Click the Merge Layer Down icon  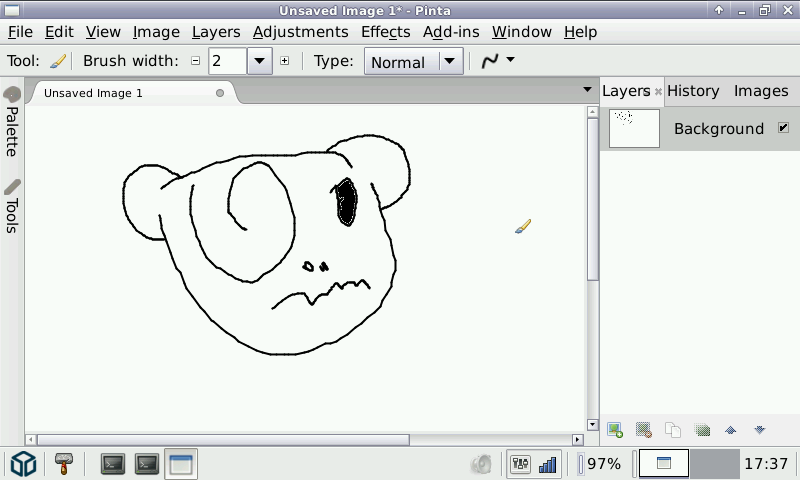(702, 430)
